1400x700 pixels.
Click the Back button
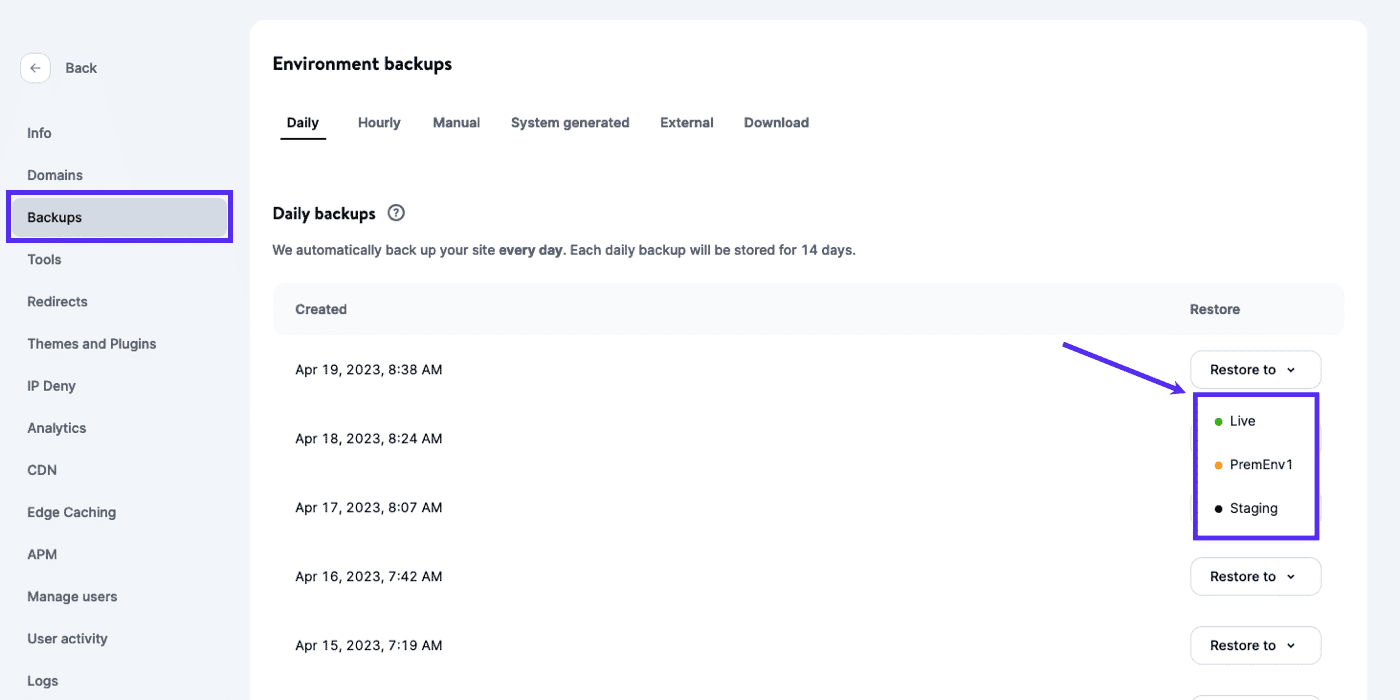click(x=82, y=67)
